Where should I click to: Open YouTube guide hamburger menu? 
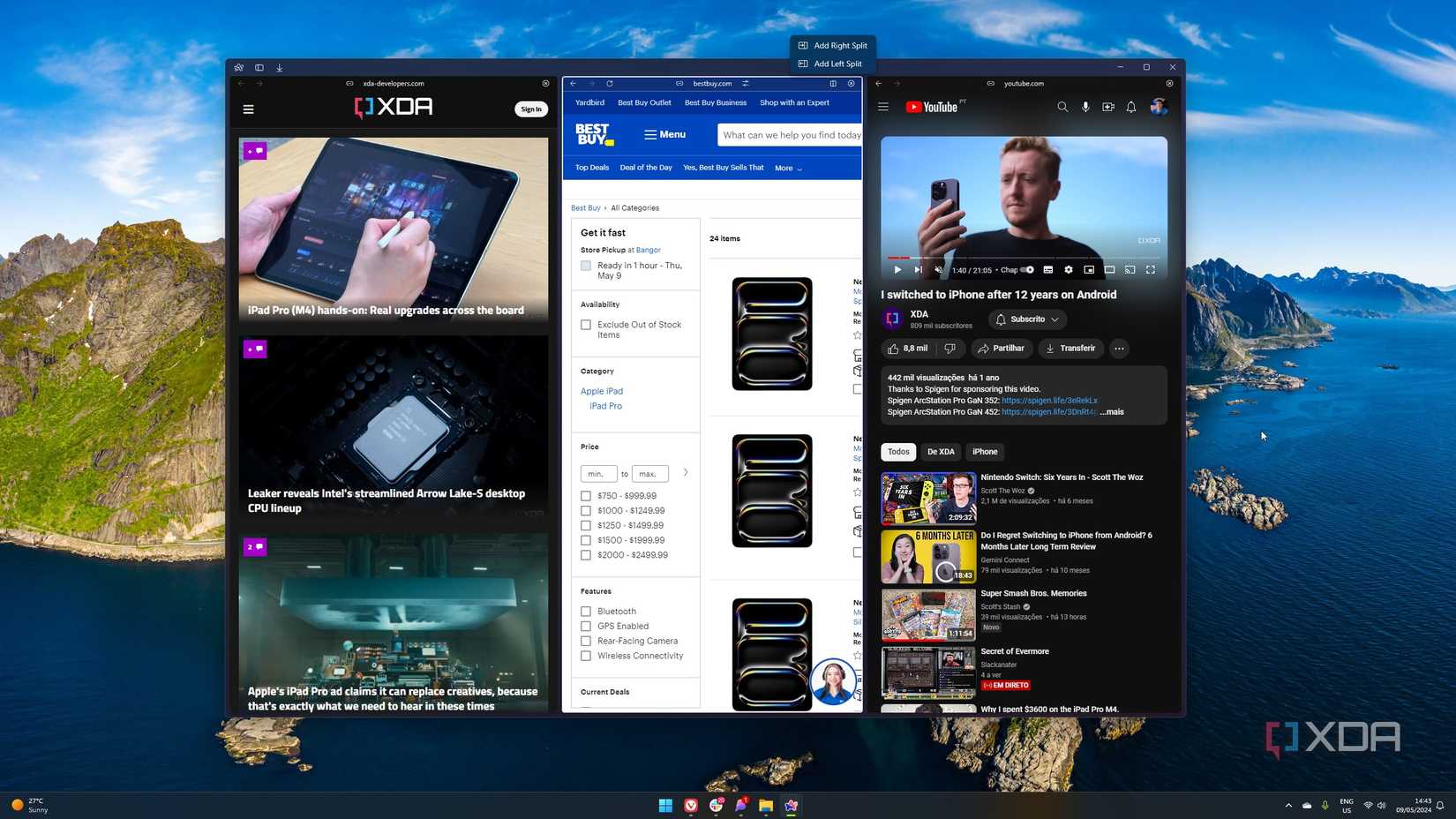883,107
